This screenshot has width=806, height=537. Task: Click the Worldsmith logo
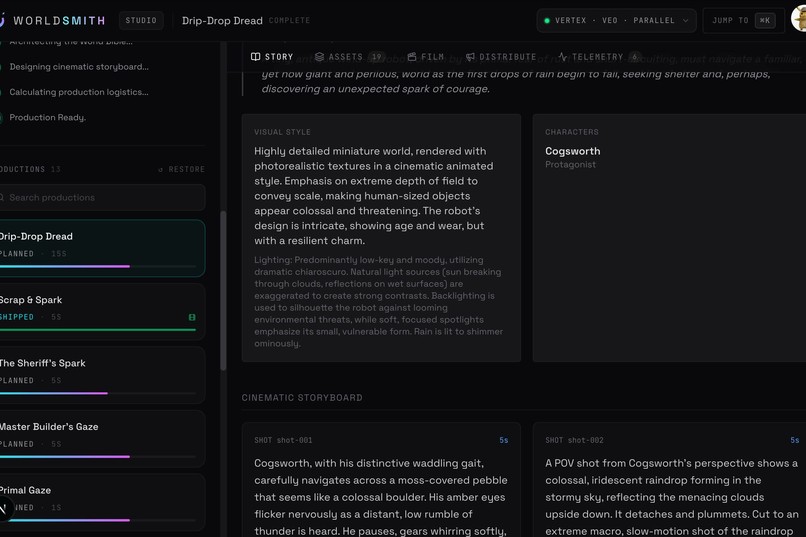52,21
